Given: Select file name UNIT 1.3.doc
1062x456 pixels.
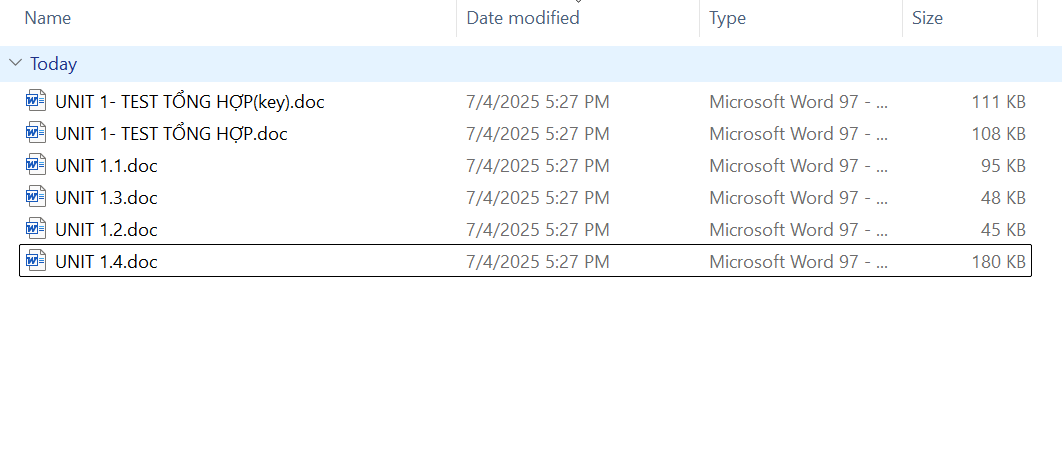Looking at the screenshot, I should coord(106,197).
